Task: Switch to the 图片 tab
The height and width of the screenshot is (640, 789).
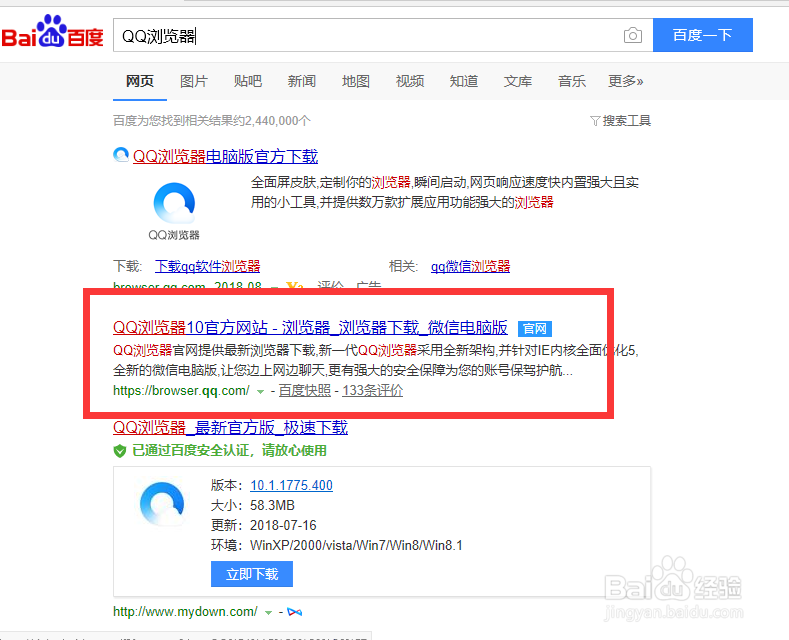Action: click(194, 81)
